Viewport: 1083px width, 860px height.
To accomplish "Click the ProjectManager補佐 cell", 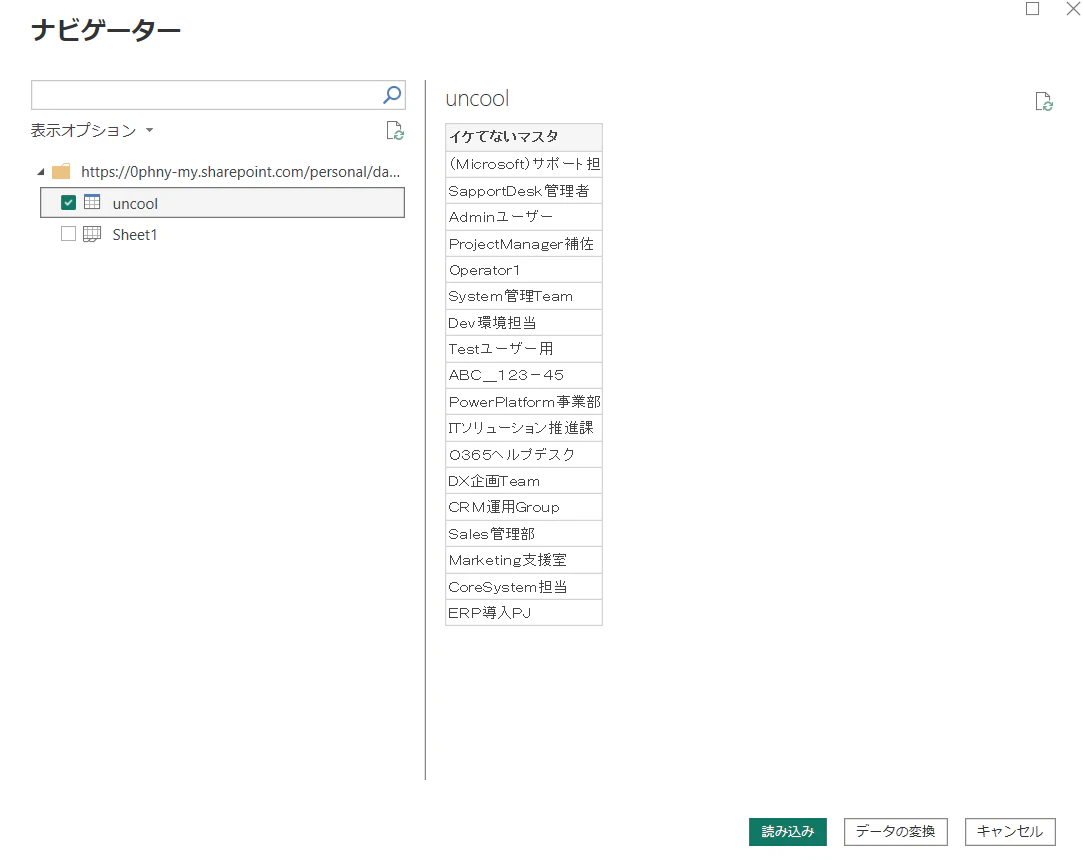I will pyautogui.click(x=524, y=244).
